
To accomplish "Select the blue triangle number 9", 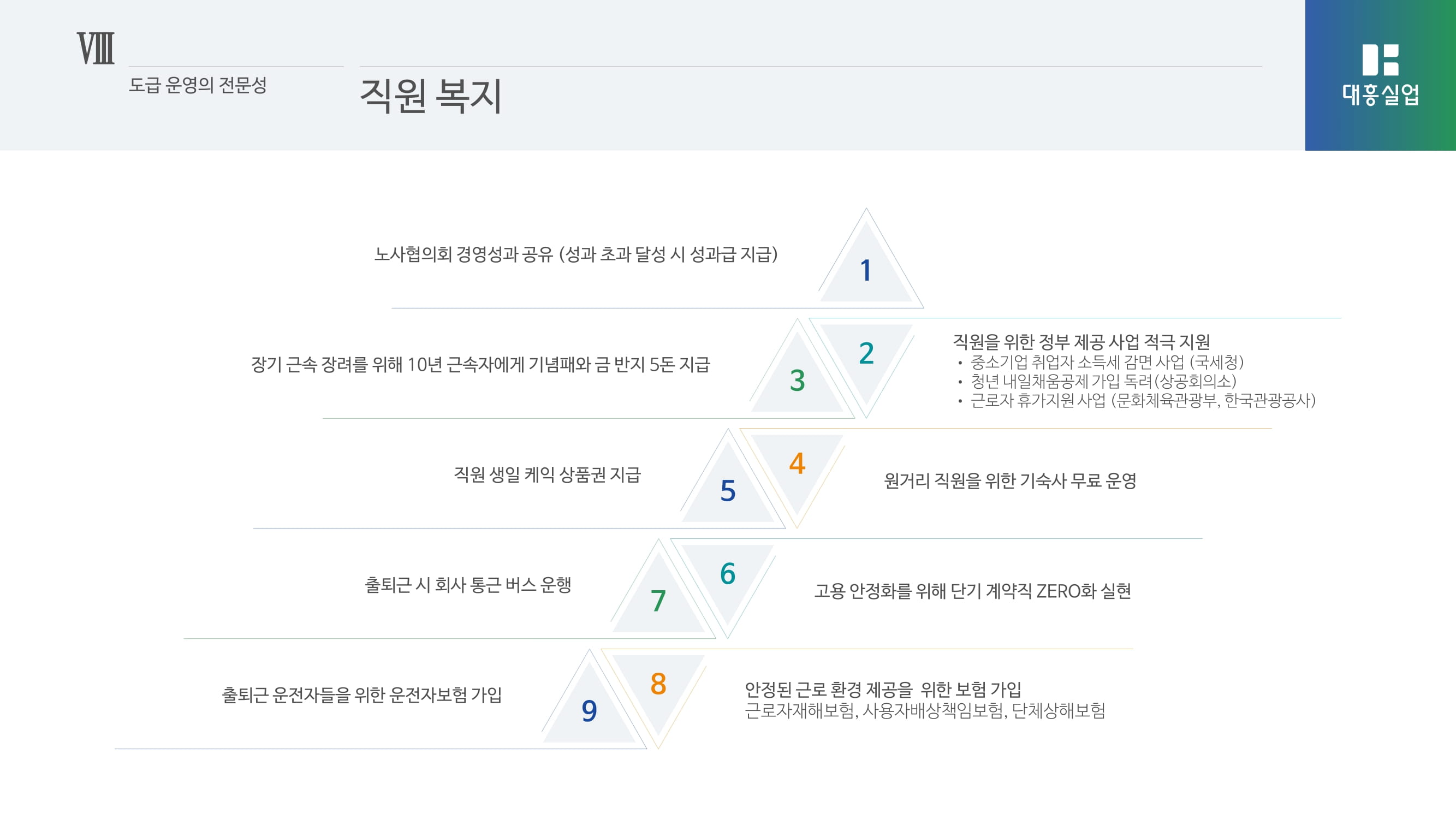I will pos(590,711).
